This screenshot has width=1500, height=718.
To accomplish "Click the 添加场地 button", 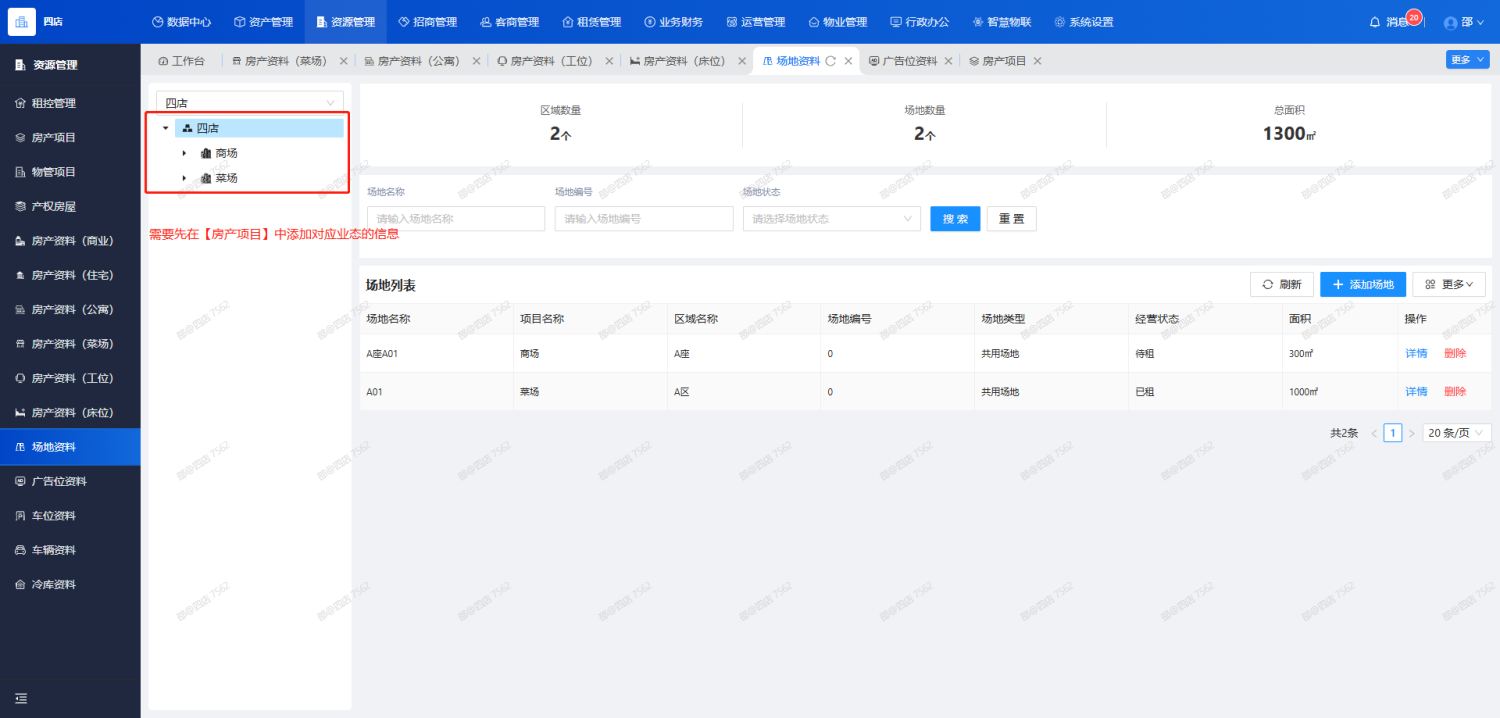I will [1363, 284].
